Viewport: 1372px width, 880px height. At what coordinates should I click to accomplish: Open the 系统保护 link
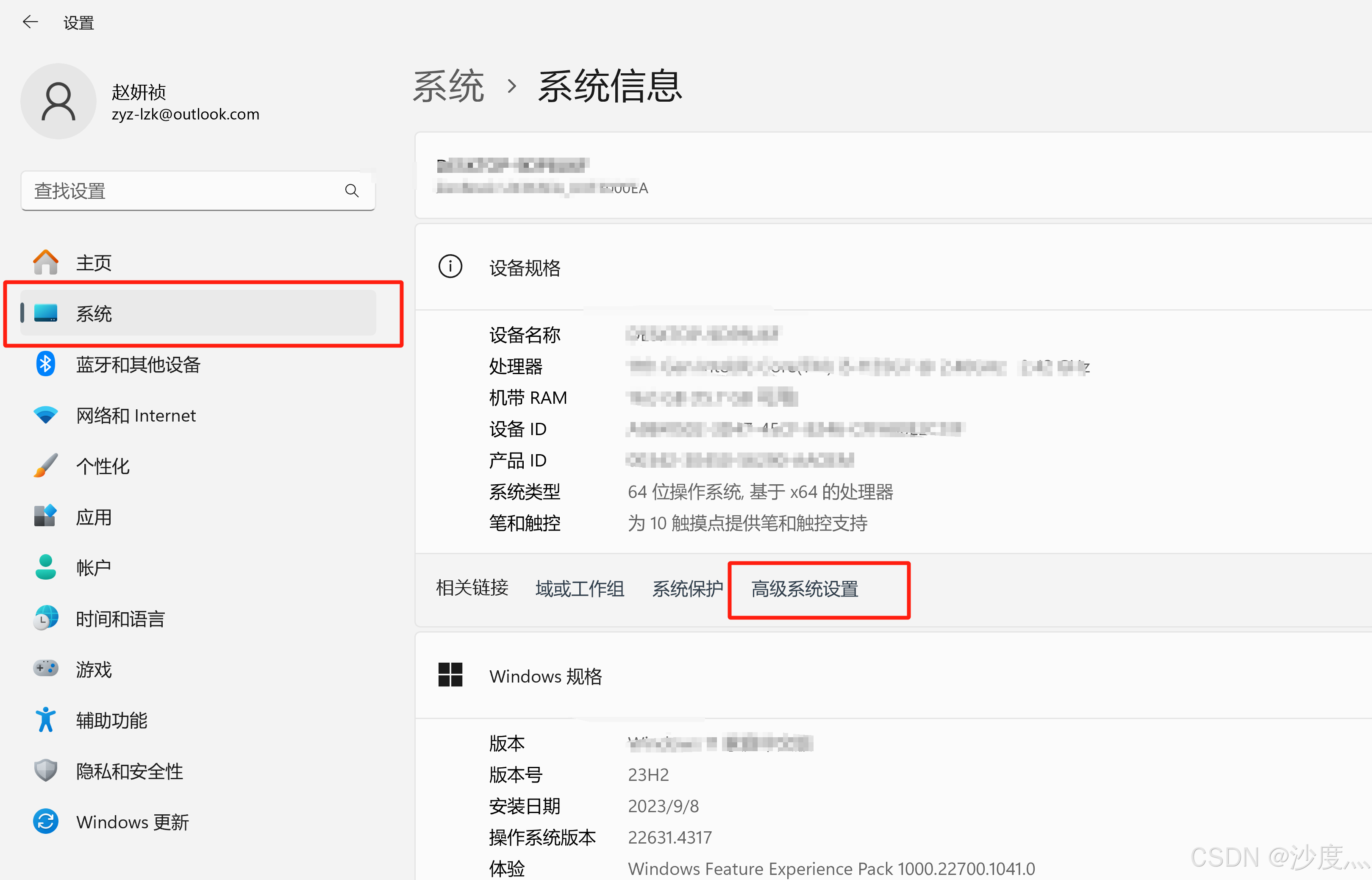[687, 589]
